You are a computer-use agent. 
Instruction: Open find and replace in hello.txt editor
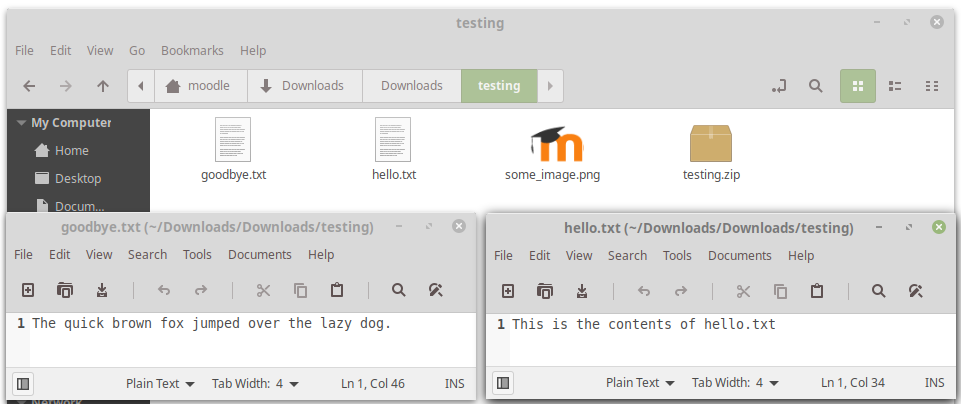point(916,291)
